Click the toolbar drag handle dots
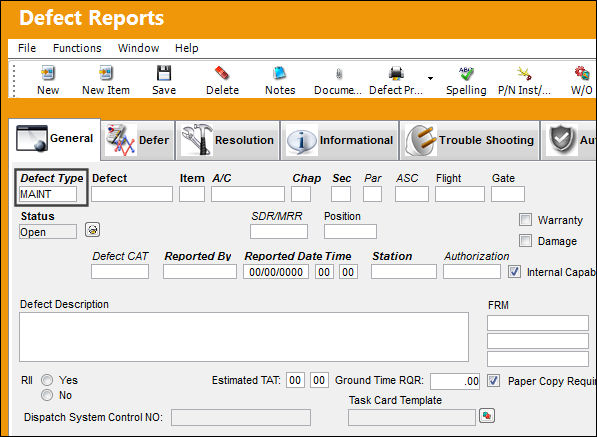597x437 pixels. [x=14, y=81]
